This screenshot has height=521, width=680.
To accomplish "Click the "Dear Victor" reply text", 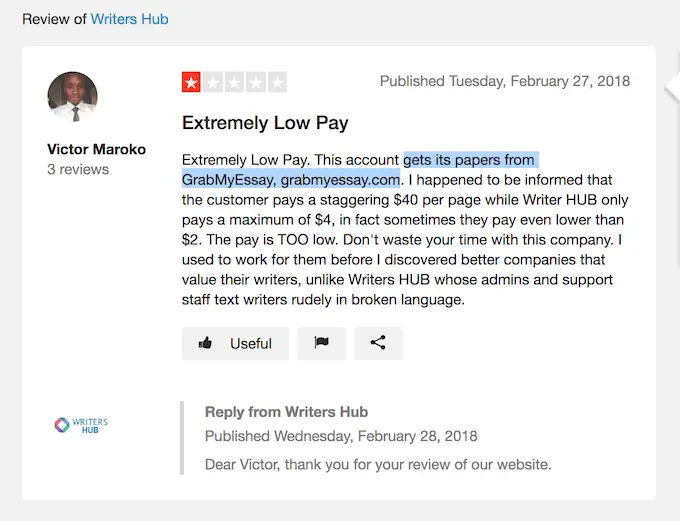I will click(378, 464).
